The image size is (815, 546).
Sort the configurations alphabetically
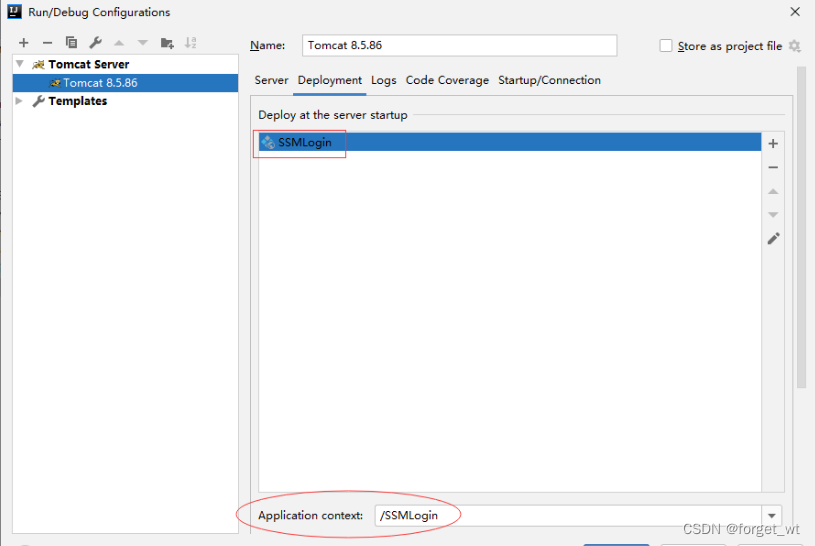click(x=191, y=43)
